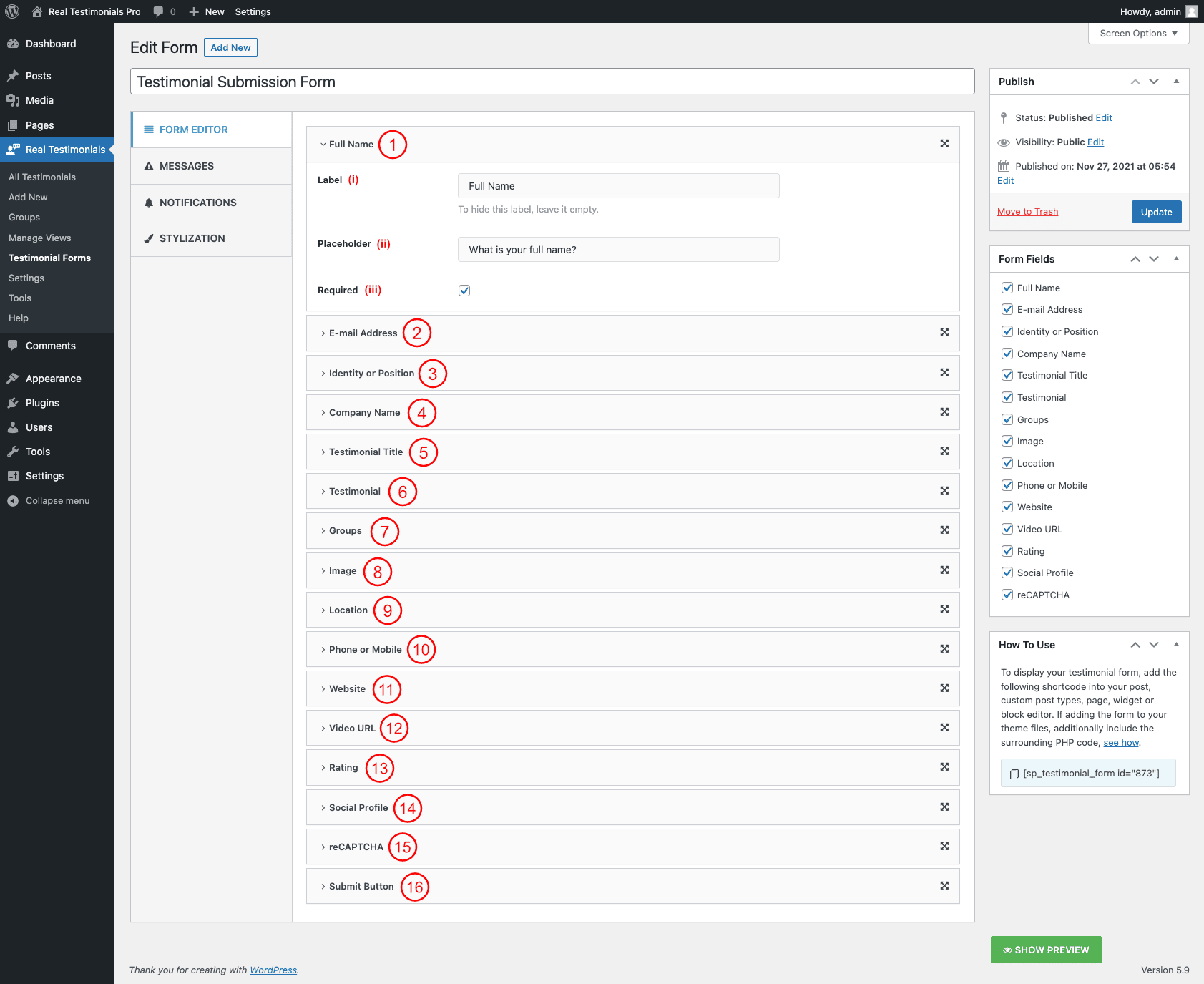Open Manage Views in the sidebar menu
Image resolution: width=1204 pixels, height=984 pixels.
(40, 238)
